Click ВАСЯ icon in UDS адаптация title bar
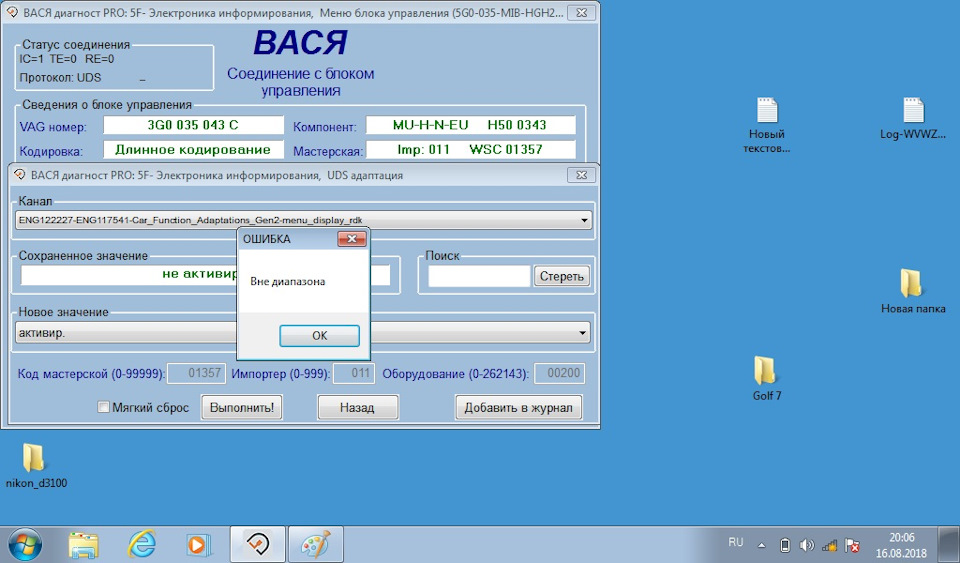960x563 pixels. point(20,175)
